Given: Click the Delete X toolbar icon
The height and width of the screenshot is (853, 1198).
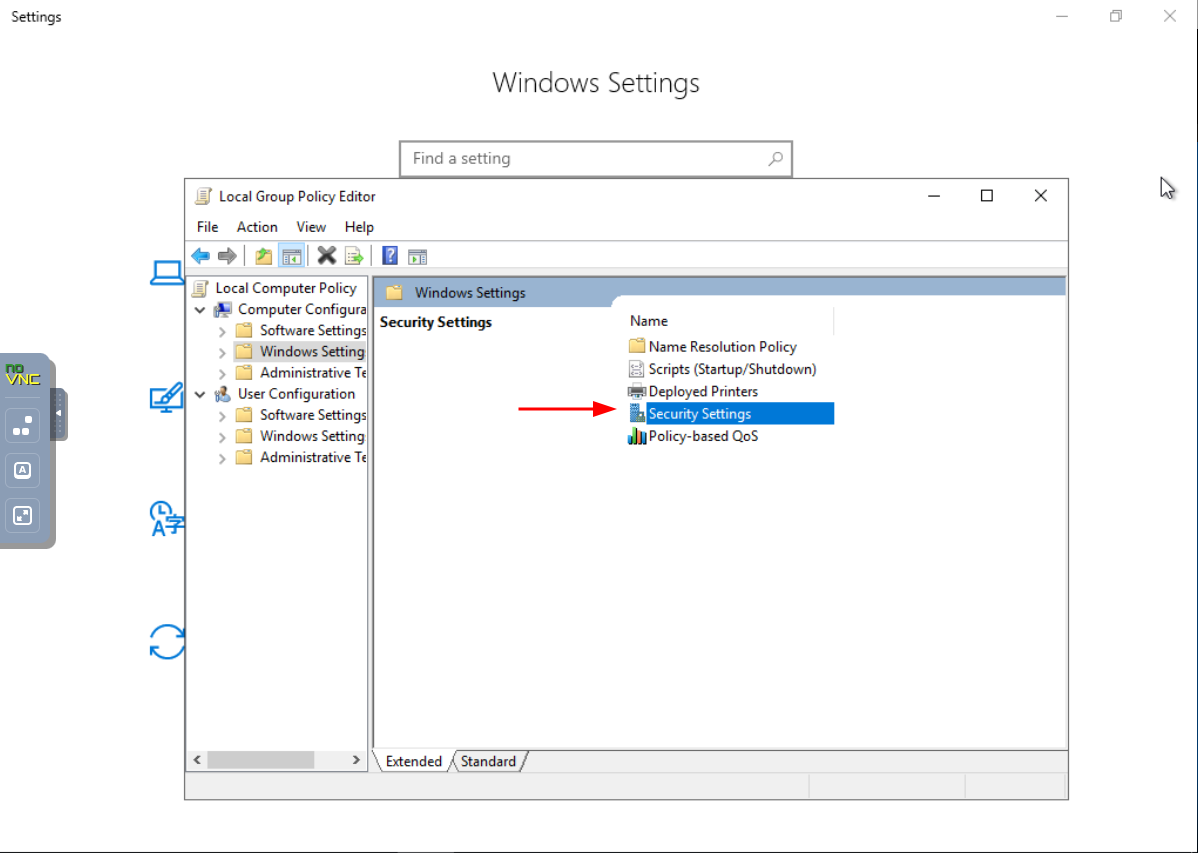Looking at the screenshot, I should click(x=326, y=256).
